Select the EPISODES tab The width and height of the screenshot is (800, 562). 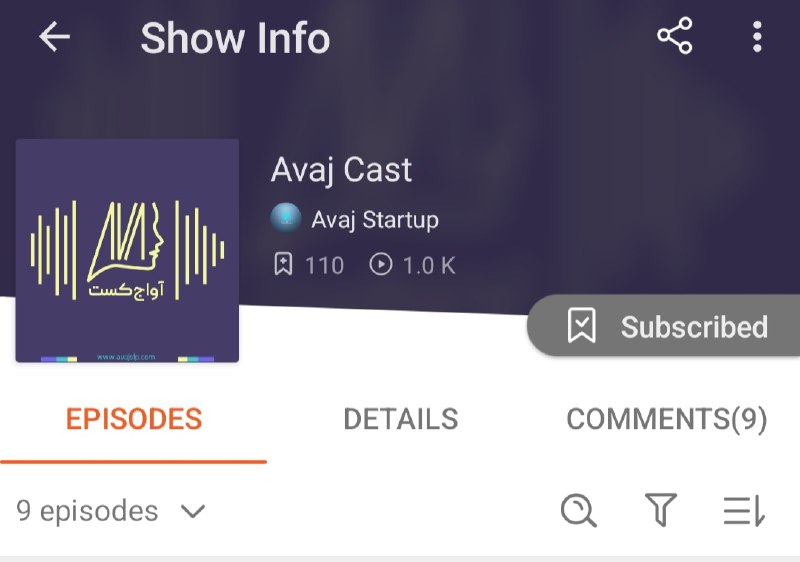tap(134, 419)
